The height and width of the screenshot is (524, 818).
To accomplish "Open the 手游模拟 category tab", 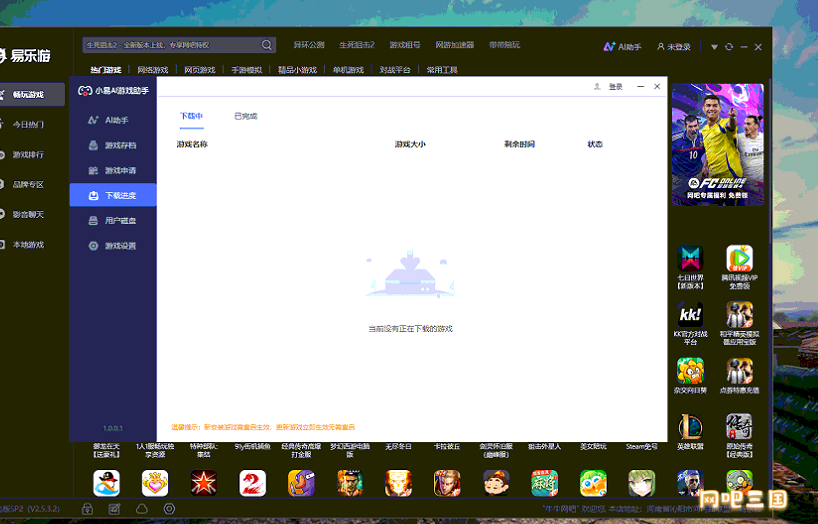I will coord(247,70).
